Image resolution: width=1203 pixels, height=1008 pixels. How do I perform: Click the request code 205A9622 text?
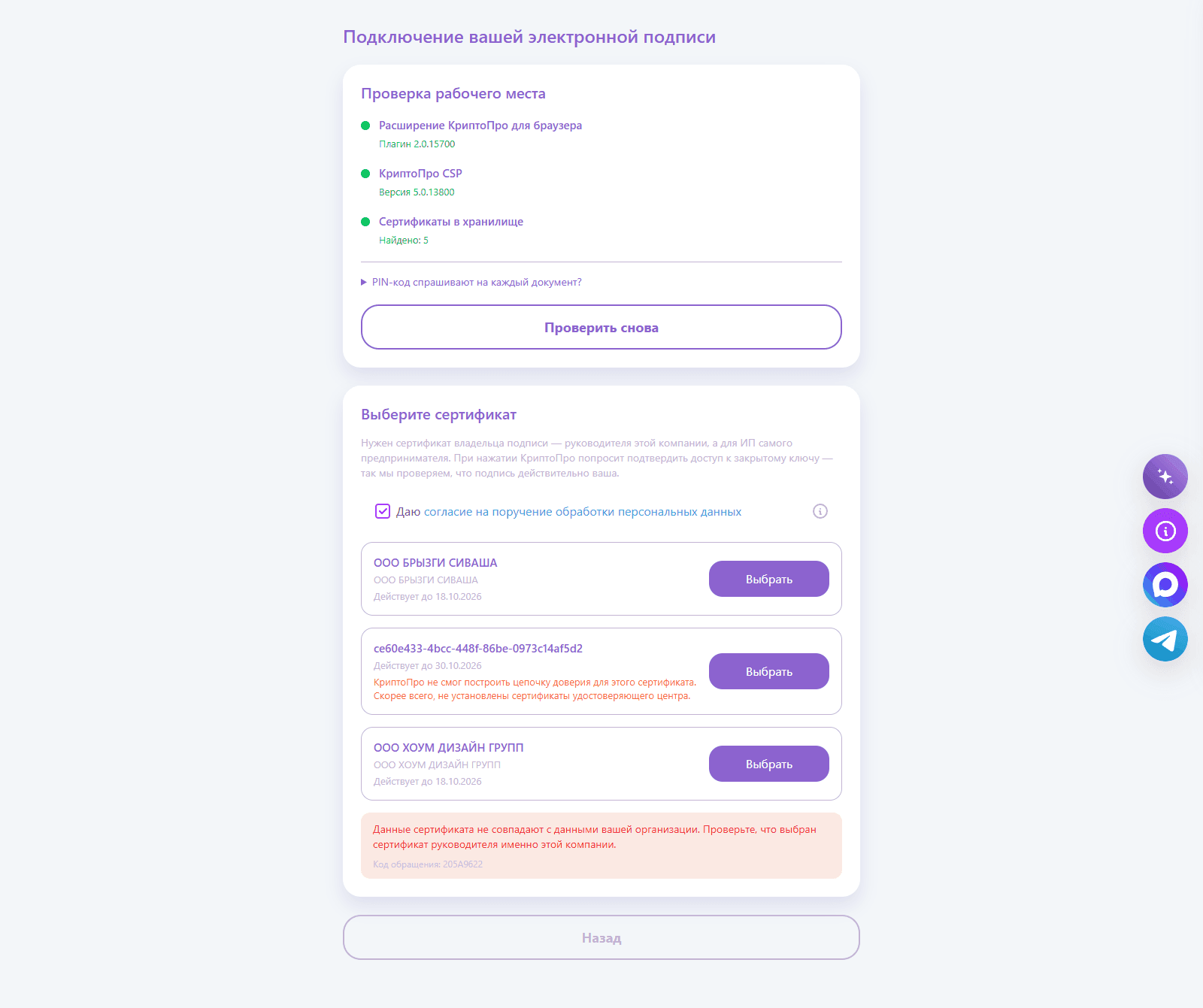[428, 864]
